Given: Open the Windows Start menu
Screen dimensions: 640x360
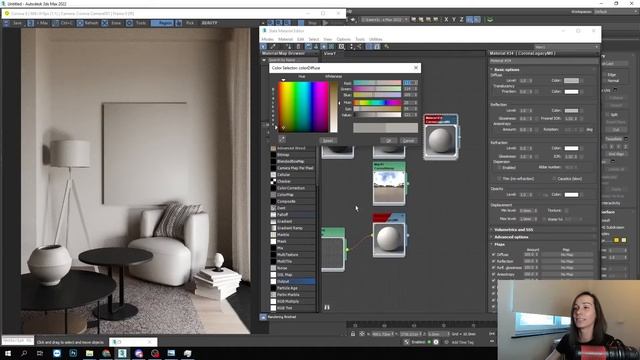Looking at the screenshot, I should (x=8, y=353).
